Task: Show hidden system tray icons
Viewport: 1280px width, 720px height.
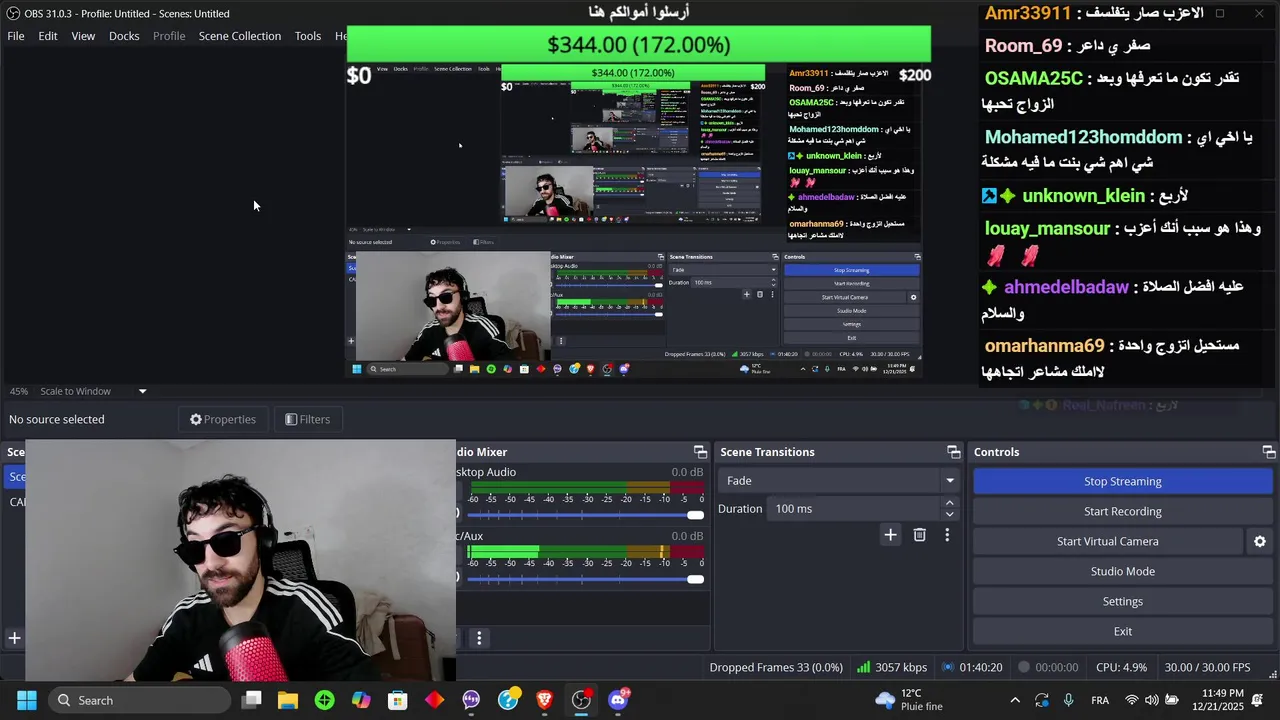Action: (x=1015, y=700)
